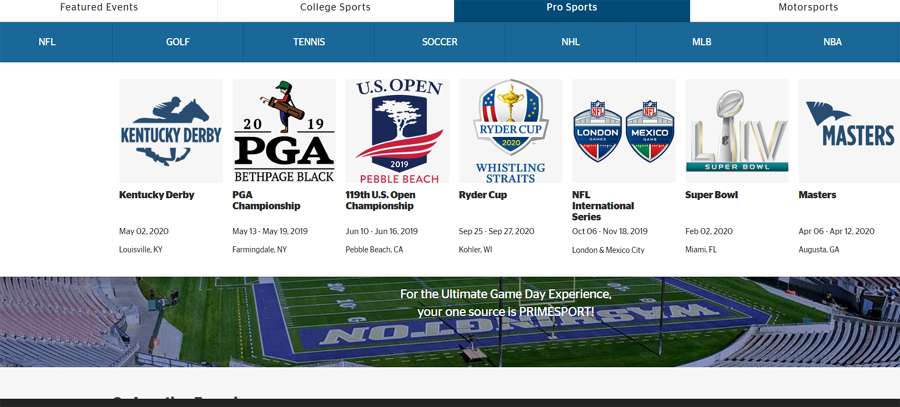Go to the Motorsports tab

point(808,8)
